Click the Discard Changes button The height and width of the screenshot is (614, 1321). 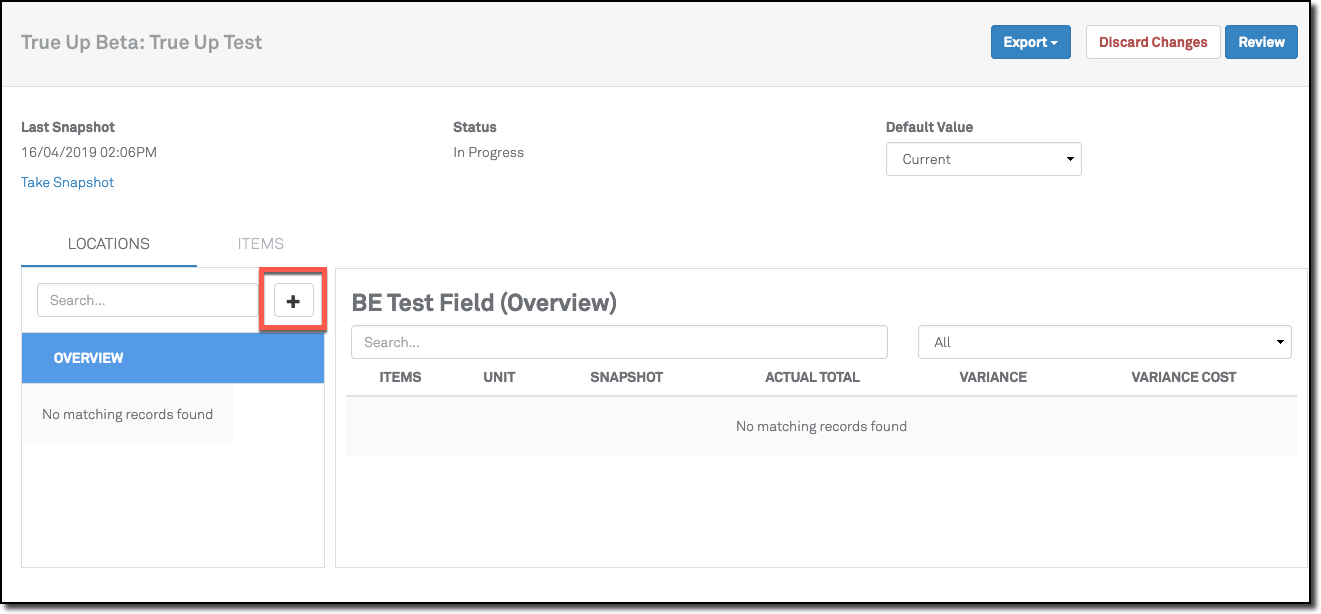tap(1152, 42)
